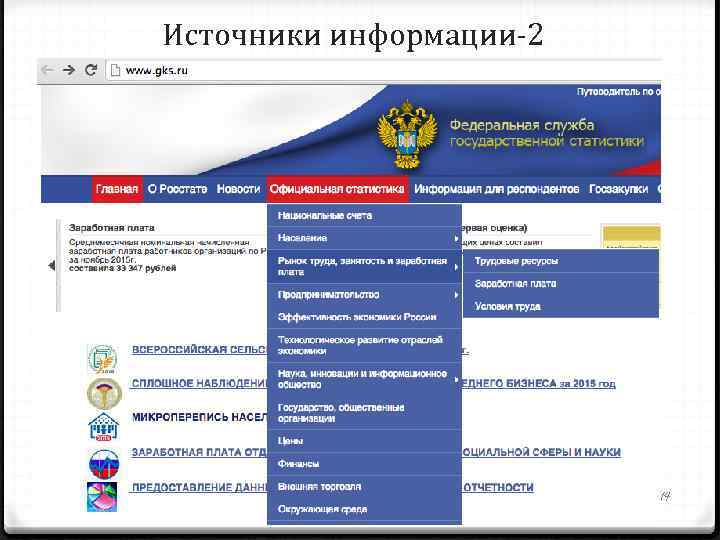The height and width of the screenshot is (540, 720).
Task: Click the browser forward arrow
Action: (x=69, y=70)
